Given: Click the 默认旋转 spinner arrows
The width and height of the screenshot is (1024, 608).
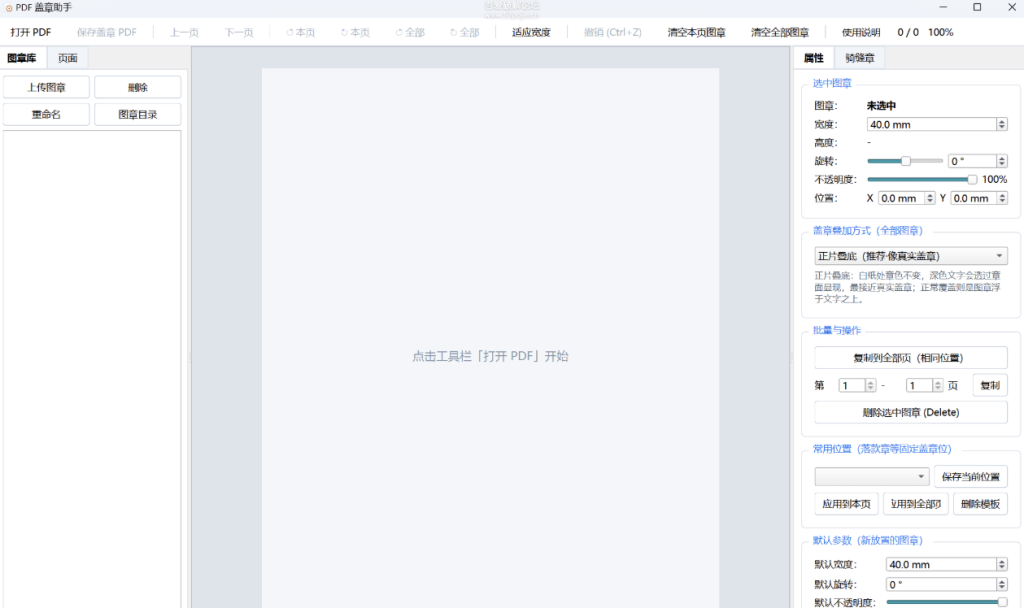Looking at the screenshot, I should [1002, 584].
